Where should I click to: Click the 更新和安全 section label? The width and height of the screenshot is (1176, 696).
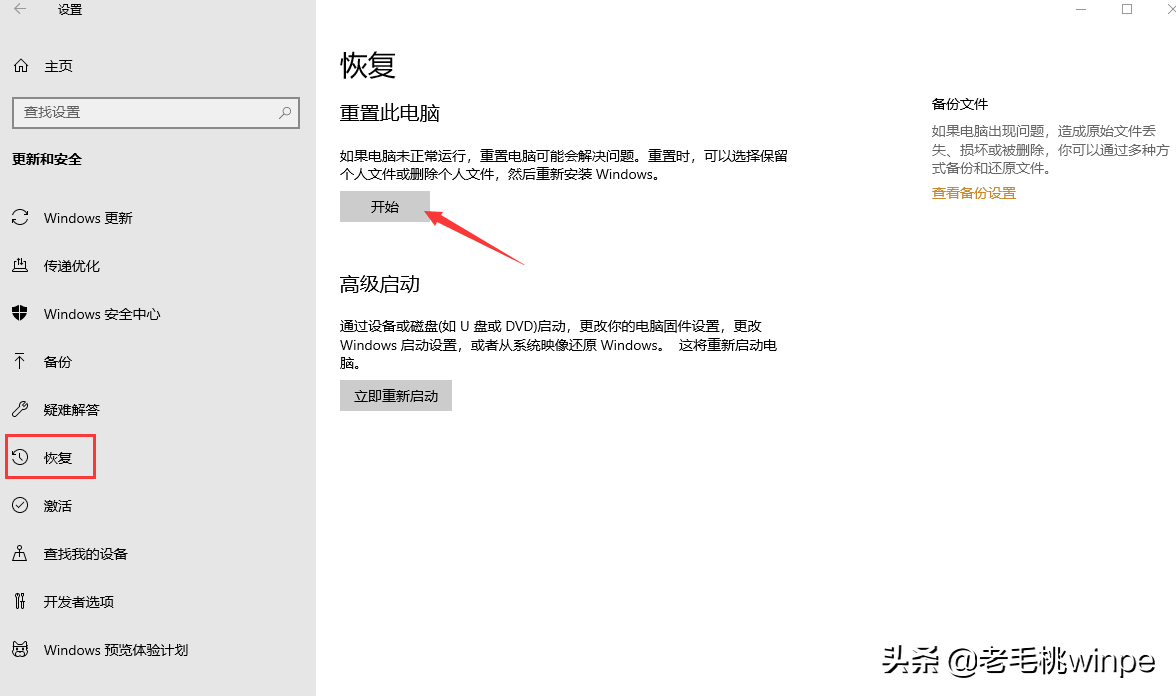[x=46, y=159]
